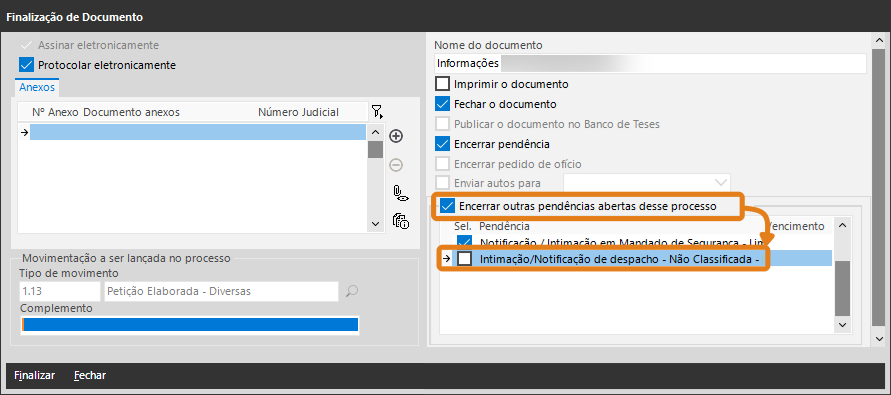
Task: Uncheck Fechar o documento
Action: (x=442, y=104)
